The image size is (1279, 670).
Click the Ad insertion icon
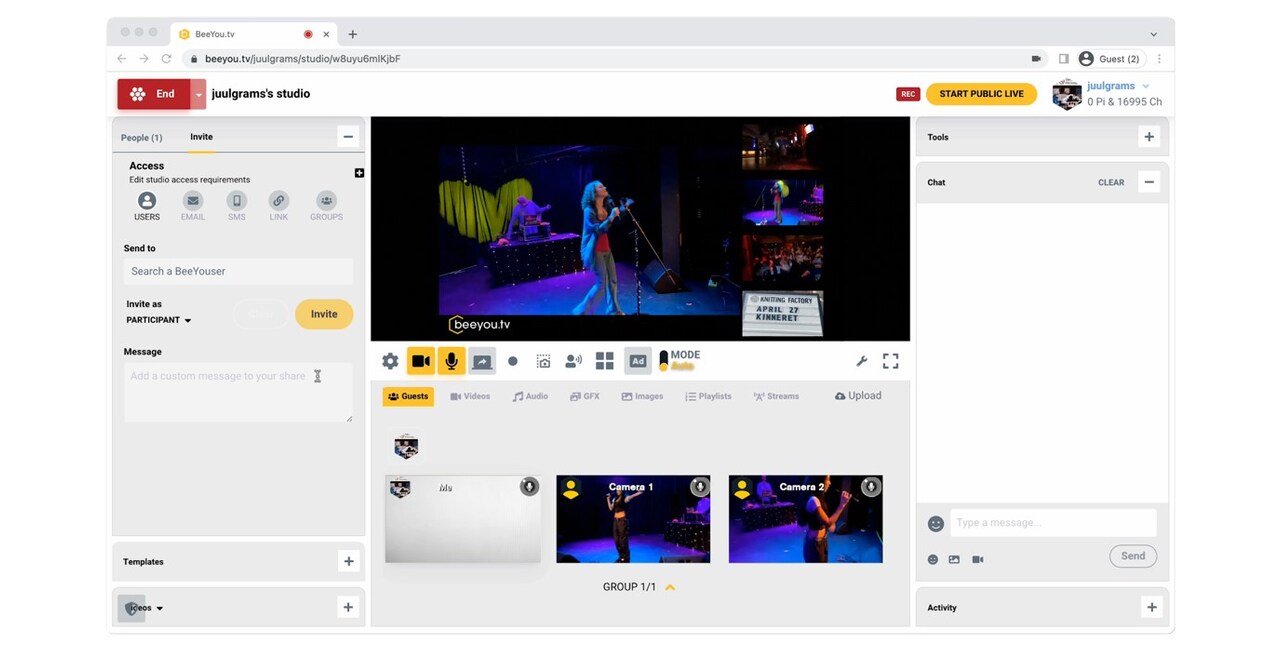point(637,360)
